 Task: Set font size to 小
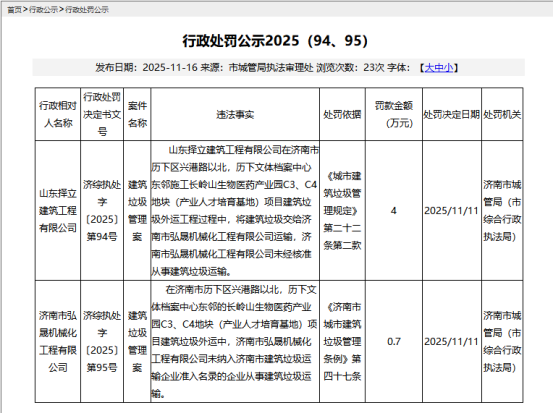pos(448,67)
